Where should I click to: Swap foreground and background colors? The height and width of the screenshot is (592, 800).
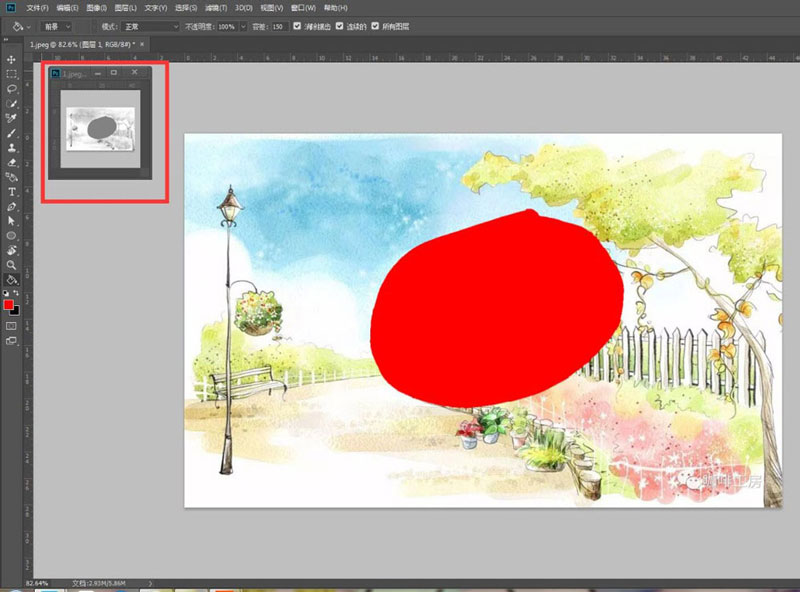[x=16, y=293]
